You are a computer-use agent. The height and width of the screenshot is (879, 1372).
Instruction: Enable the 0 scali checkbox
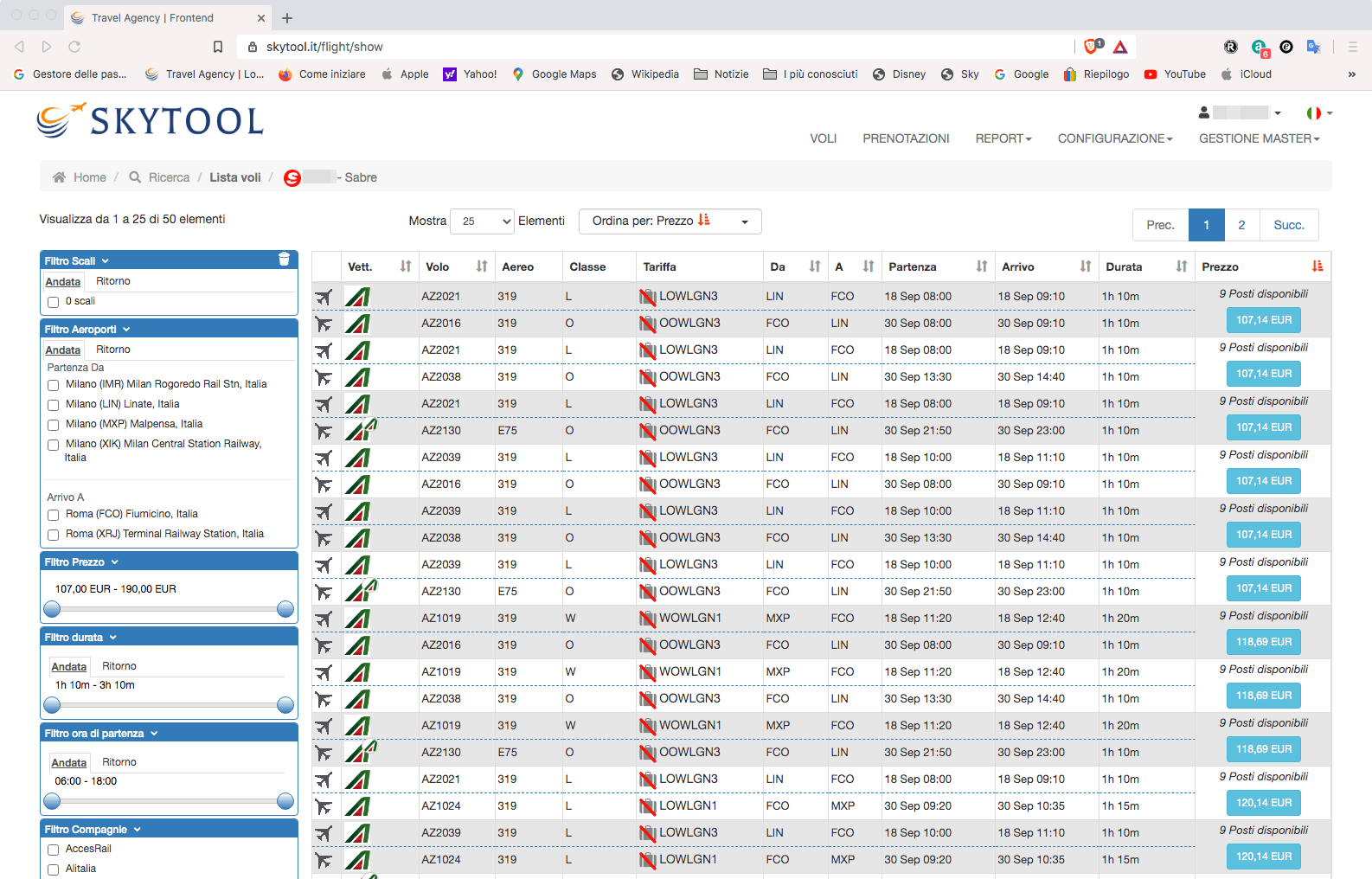point(54,302)
